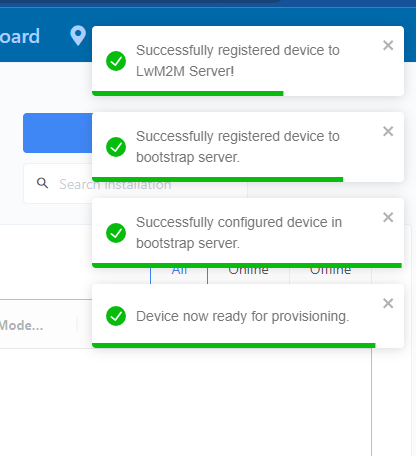
Task: Focus the Search installation field
Action: click(135, 184)
